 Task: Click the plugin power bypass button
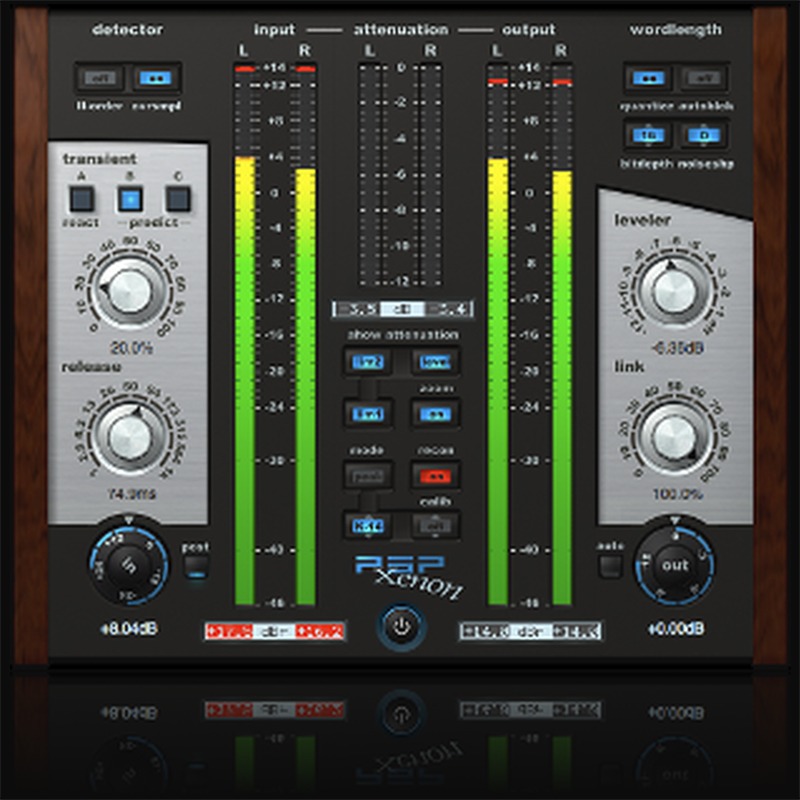pyautogui.click(x=402, y=627)
